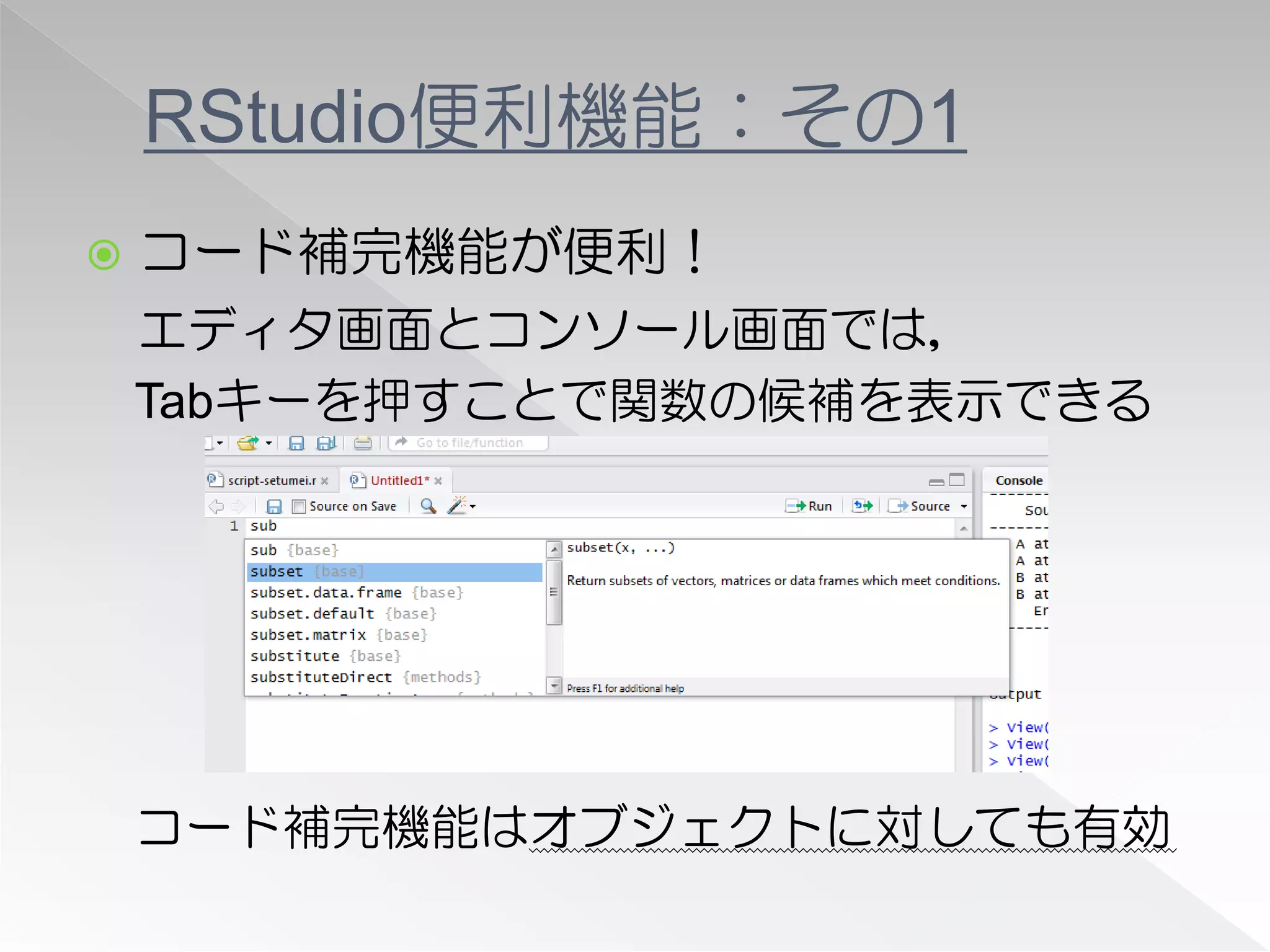Click the completion list scrollbar thumb
The width and height of the screenshot is (1270, 952).
point(554,593)
